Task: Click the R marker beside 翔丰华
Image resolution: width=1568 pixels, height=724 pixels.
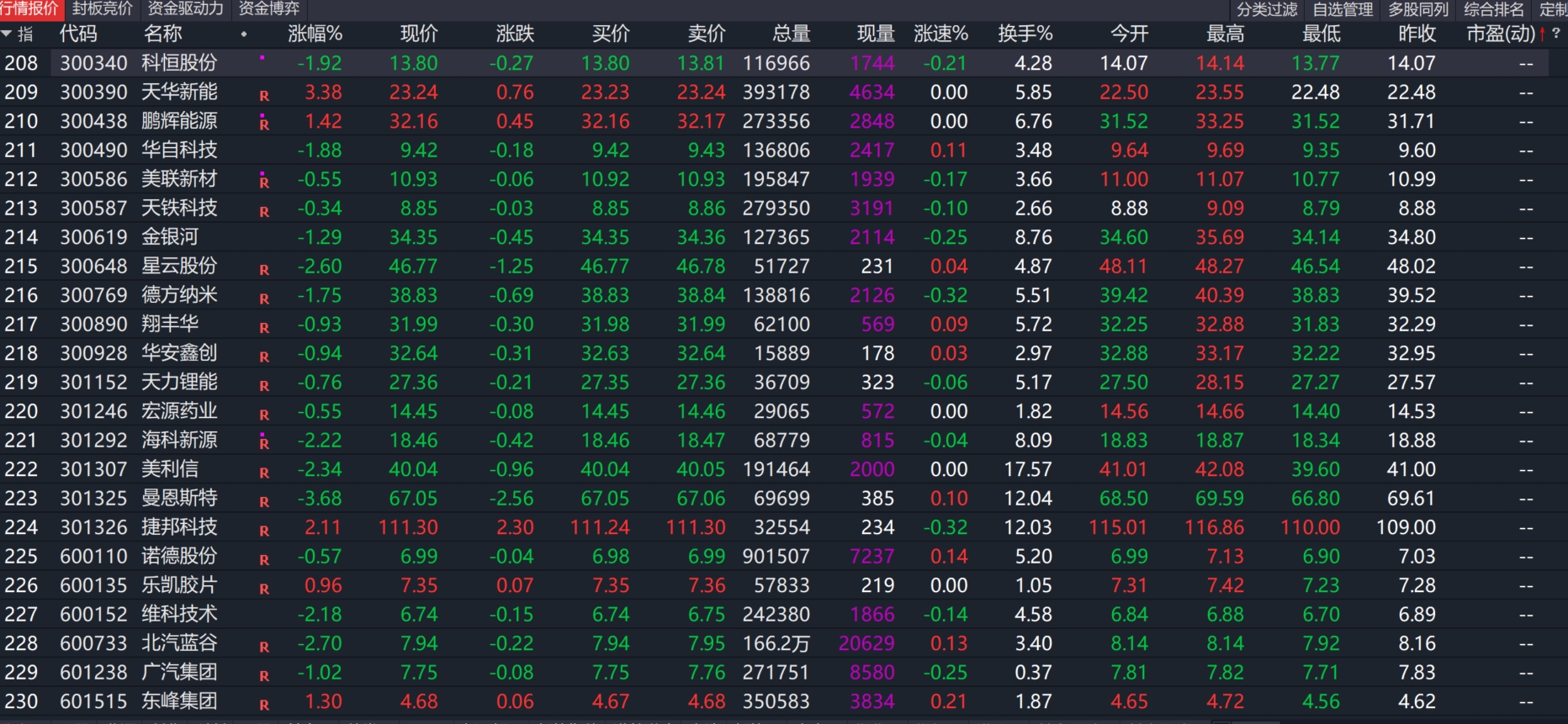Action: pos(264,328)
